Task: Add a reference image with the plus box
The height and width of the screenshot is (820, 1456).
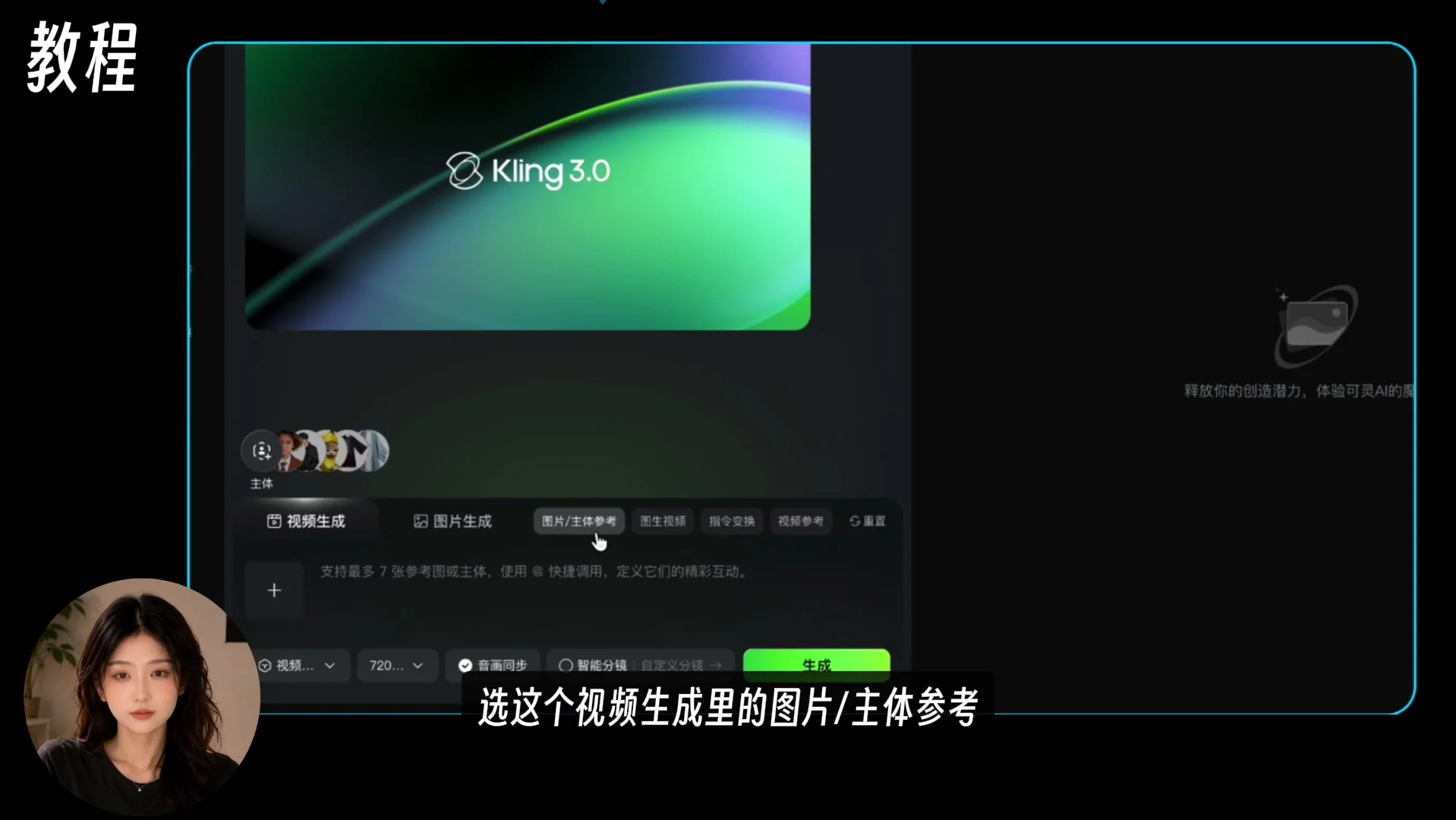Action: click(274, 590)
